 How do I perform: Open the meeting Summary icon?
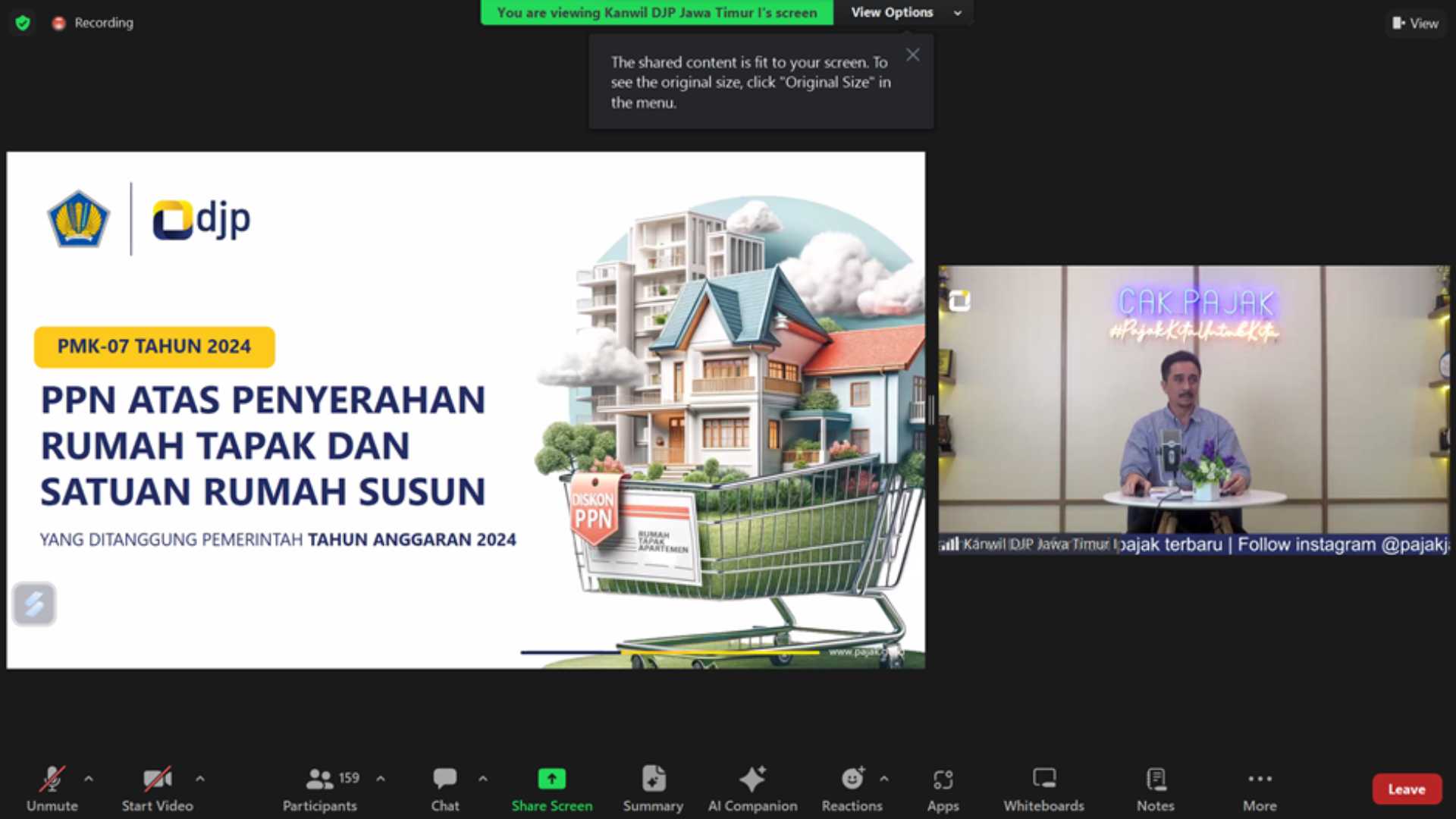[x=653, y=779]
